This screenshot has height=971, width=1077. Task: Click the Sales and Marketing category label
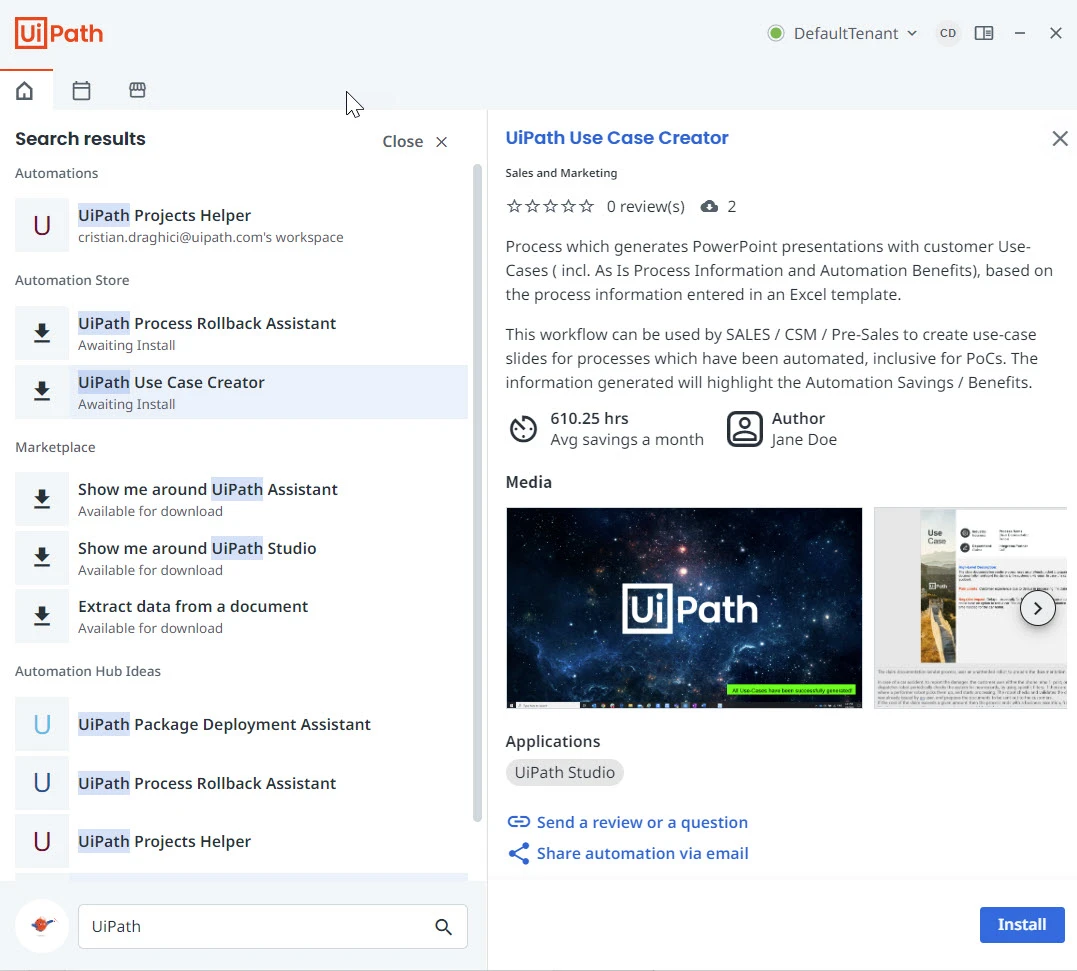[561, 173]
